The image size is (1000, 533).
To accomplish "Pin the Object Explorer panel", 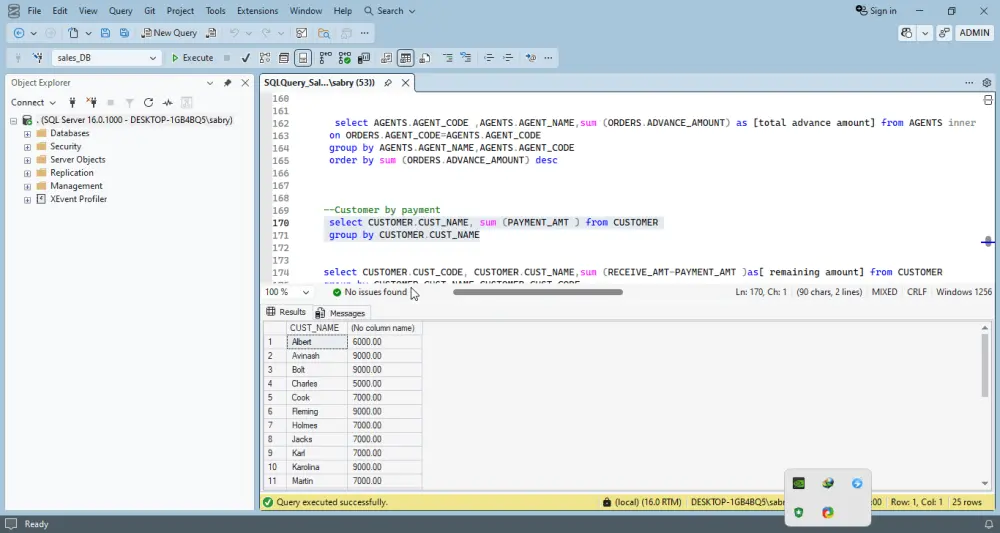I will pos(228,83).
